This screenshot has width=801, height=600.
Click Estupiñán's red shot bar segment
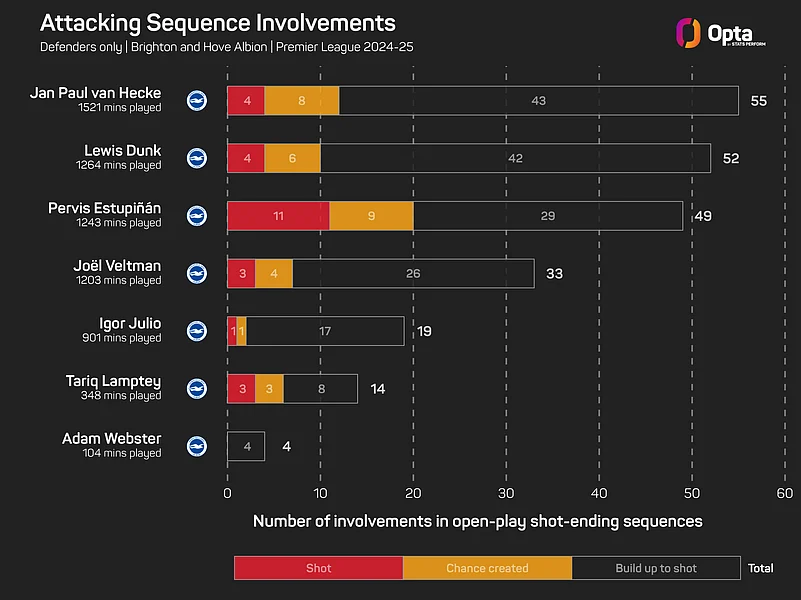click(278, 216)
